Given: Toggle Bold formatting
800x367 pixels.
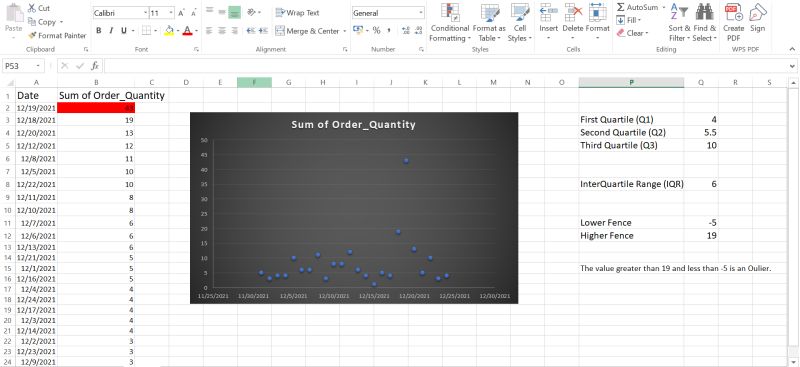Looking at the screenshot, I should click(x=98, y=31).
